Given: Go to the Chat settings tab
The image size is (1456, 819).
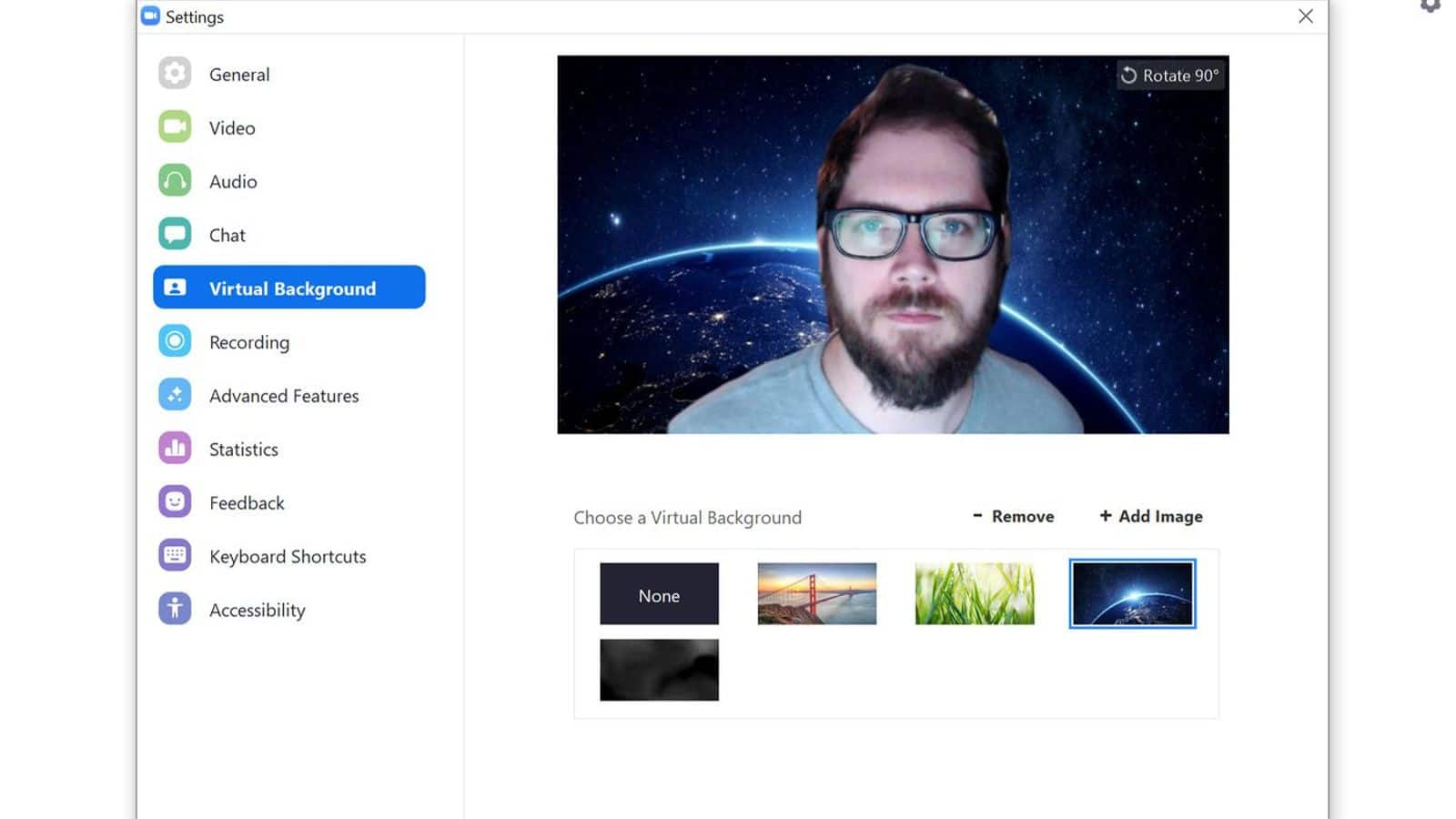Looking at the screenshot, I should pyautogui.click(x=289, y=235).
